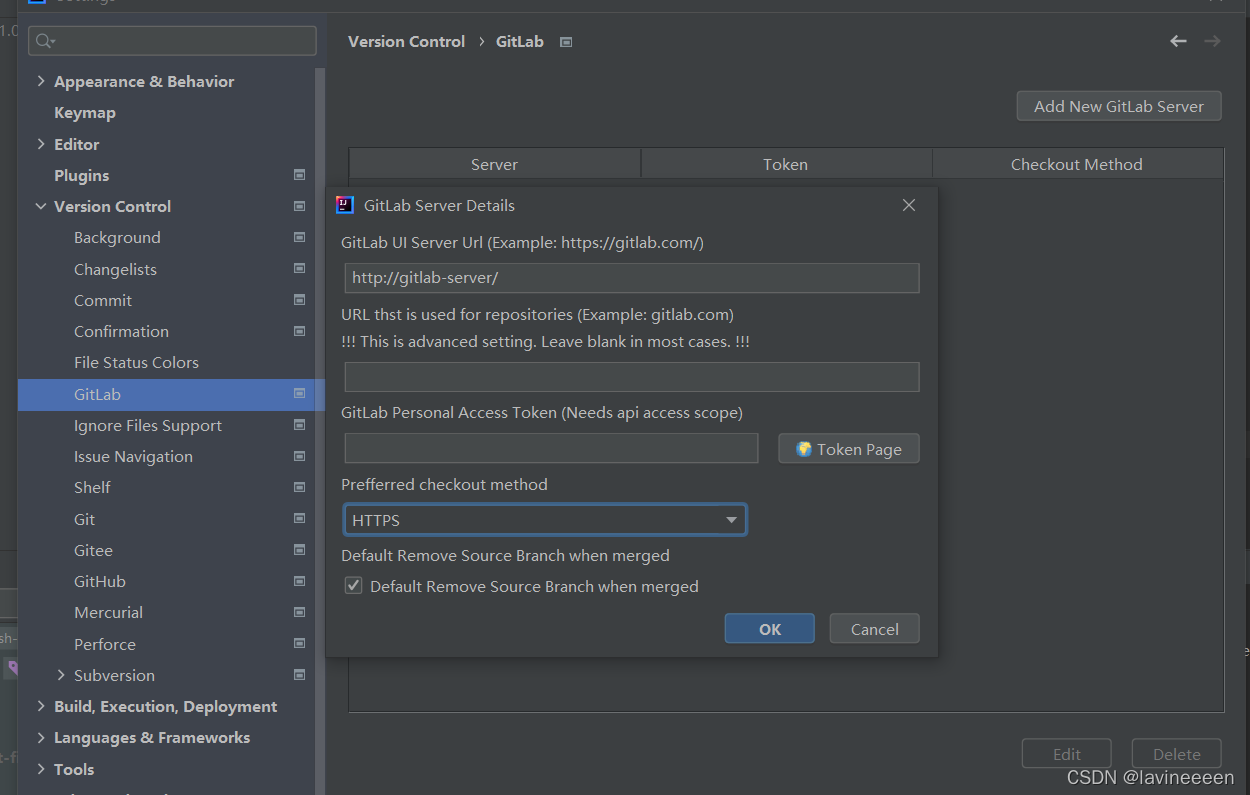
Task: Focus the repositories URL field
Action: 632,377
